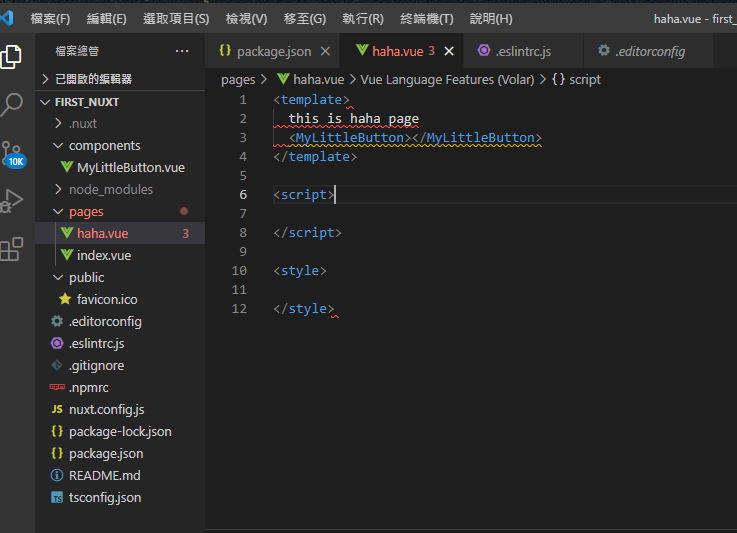Expand the .nuxt folder
This screenshot has height=533, width=737.
tap(82, 123)
